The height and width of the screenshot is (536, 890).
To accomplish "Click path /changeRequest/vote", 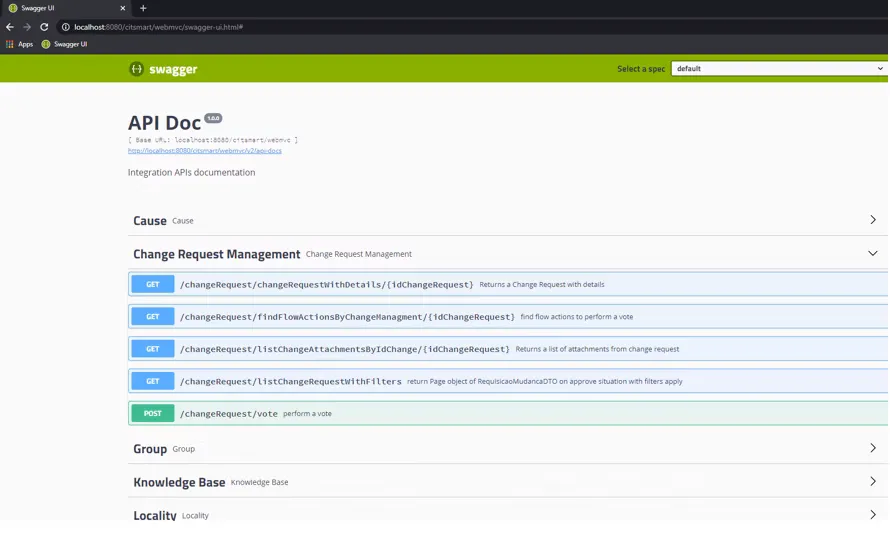I will (x=229, y=414).
